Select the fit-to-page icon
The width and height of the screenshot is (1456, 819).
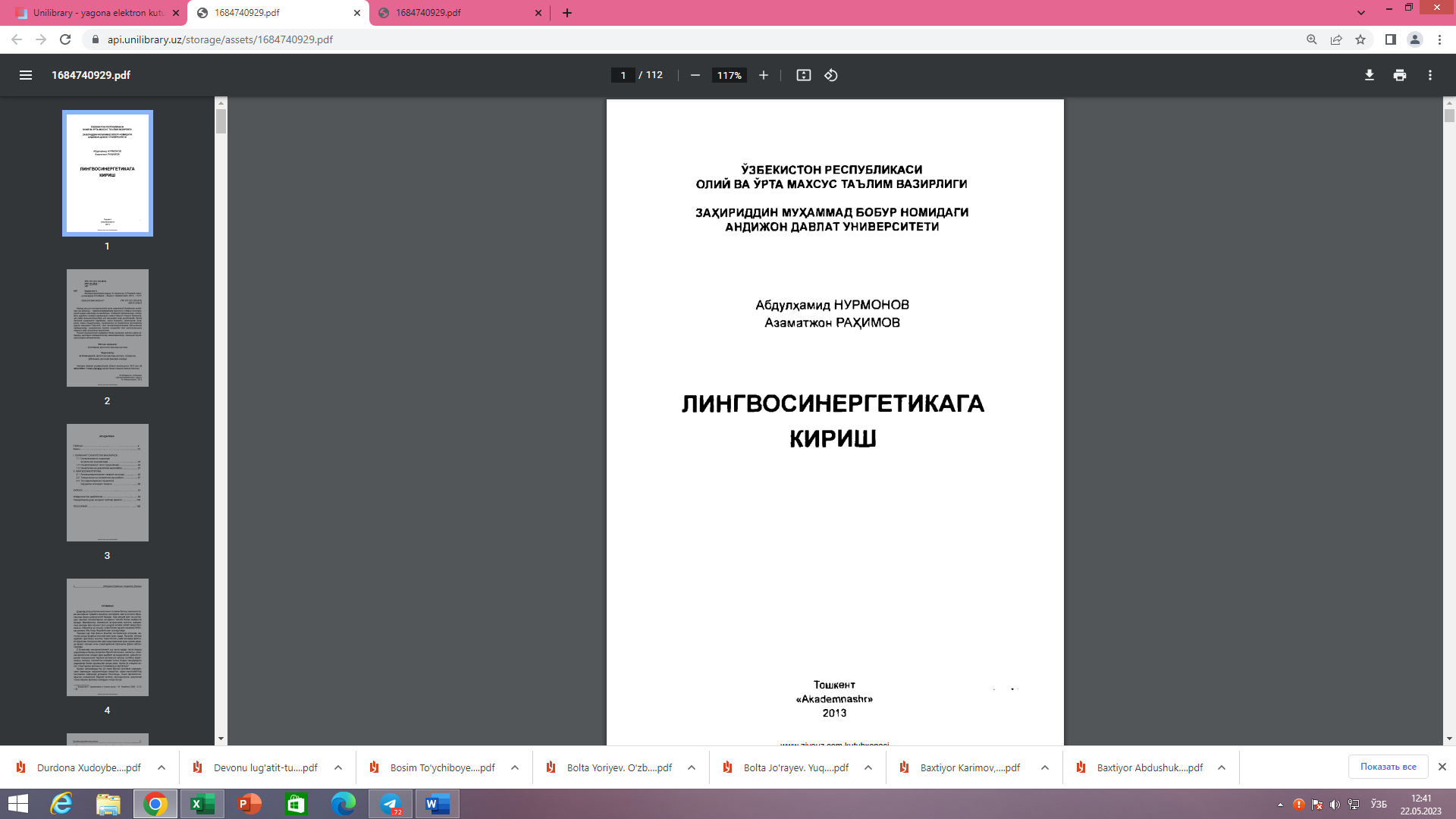(803, 75)
